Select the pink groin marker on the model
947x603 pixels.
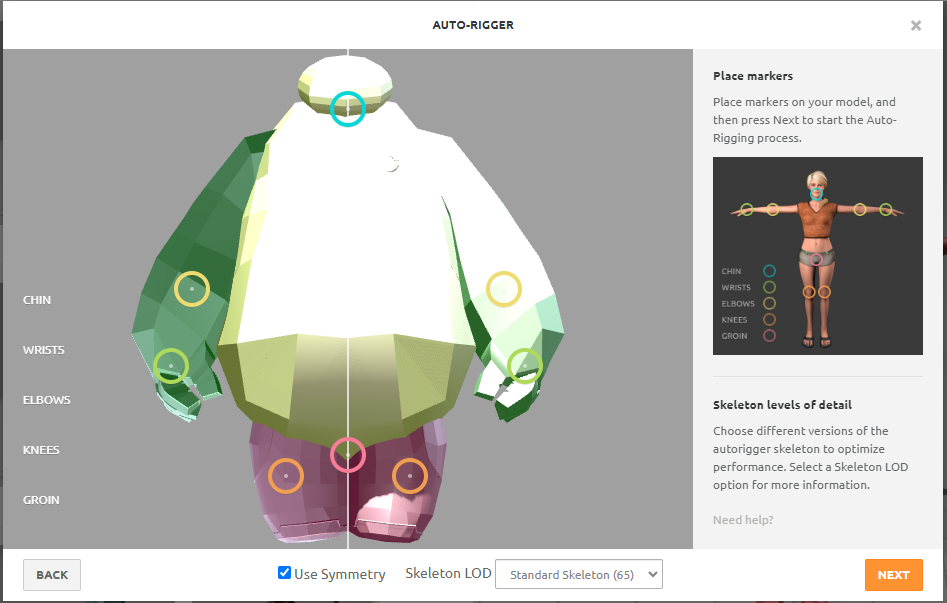(348, 455)
